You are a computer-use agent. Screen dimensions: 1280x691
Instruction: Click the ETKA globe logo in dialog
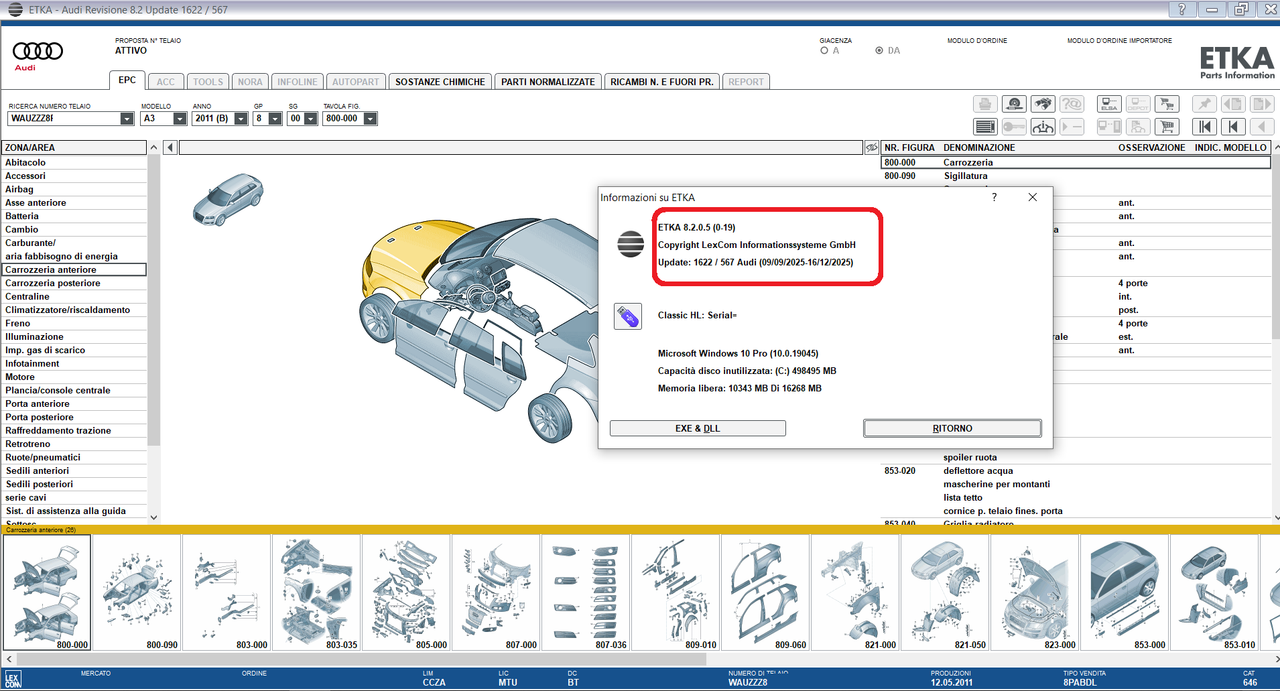pos(630,243)
